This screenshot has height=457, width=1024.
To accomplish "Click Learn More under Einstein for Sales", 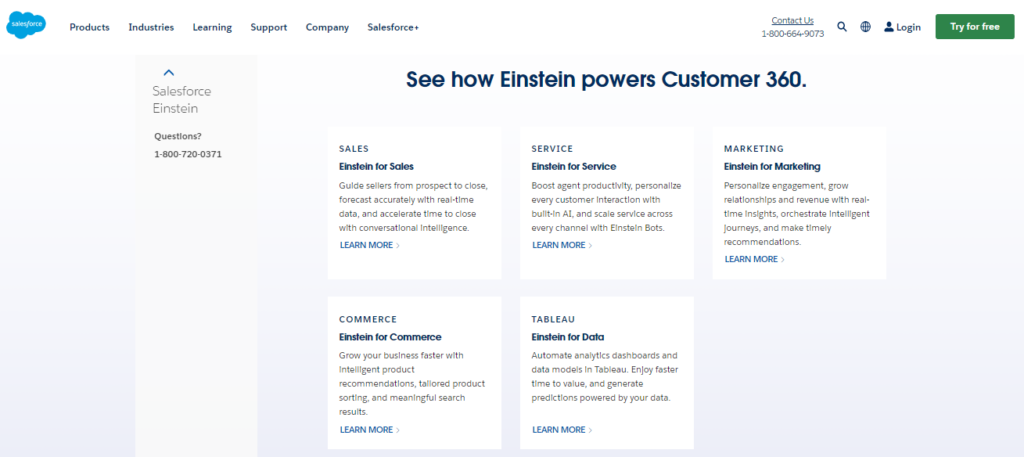I will coord(369,245).
